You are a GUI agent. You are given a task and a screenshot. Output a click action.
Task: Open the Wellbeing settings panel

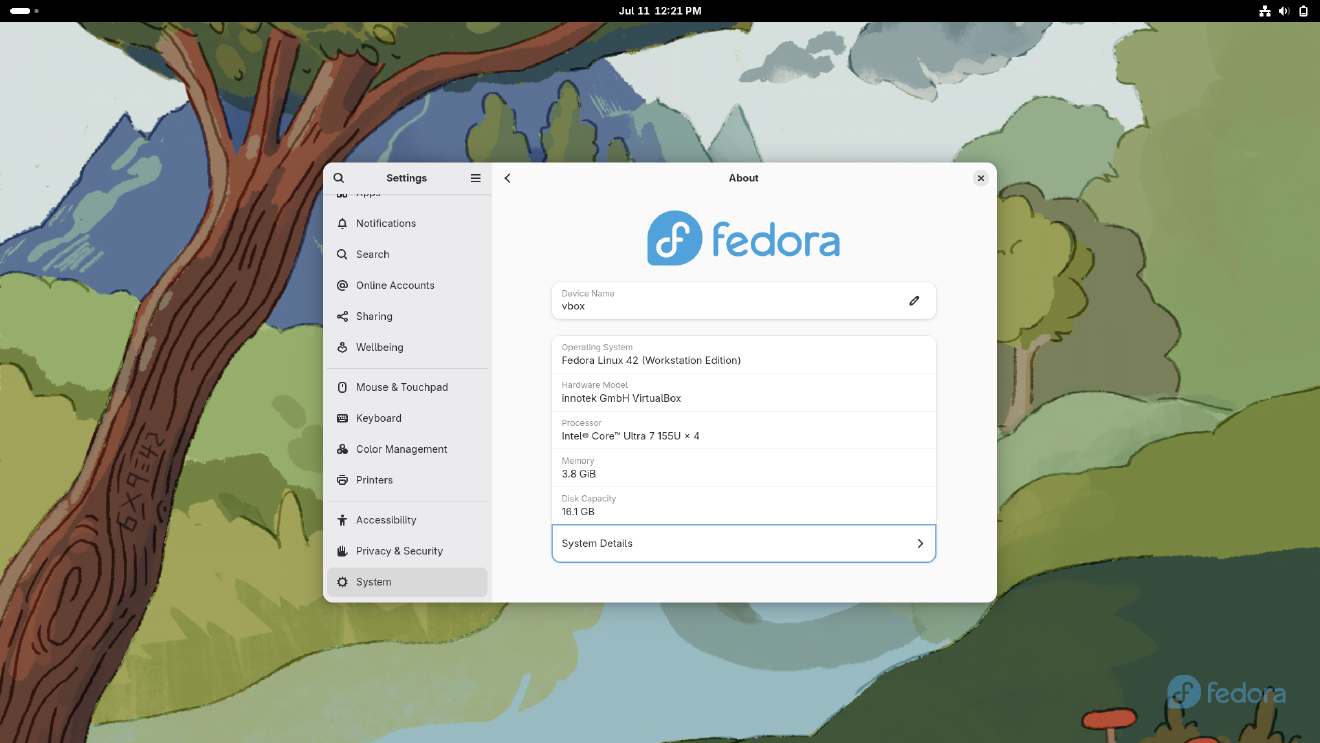(379, 347)
